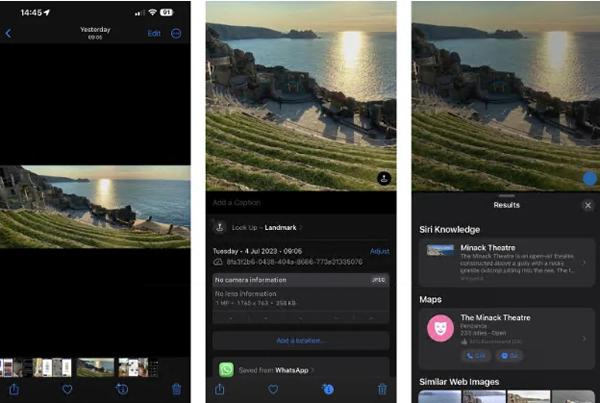Toggle favorite heart in the middle phone

[272, 389]
